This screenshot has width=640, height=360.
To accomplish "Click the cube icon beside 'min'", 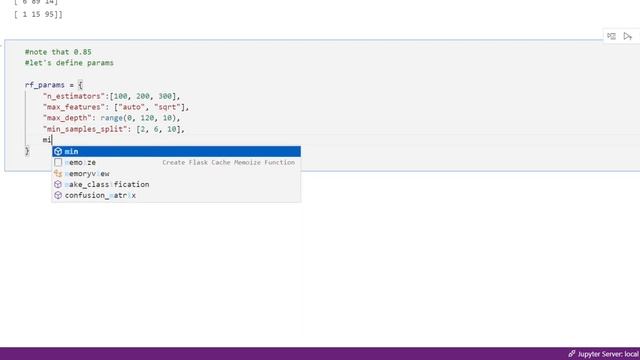I will 58,151.
